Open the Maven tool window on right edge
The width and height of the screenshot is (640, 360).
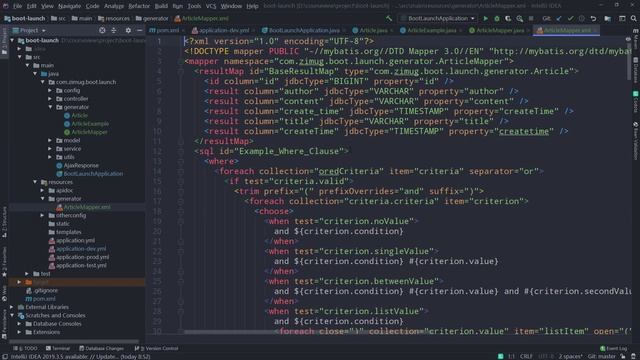click(636, 39)
